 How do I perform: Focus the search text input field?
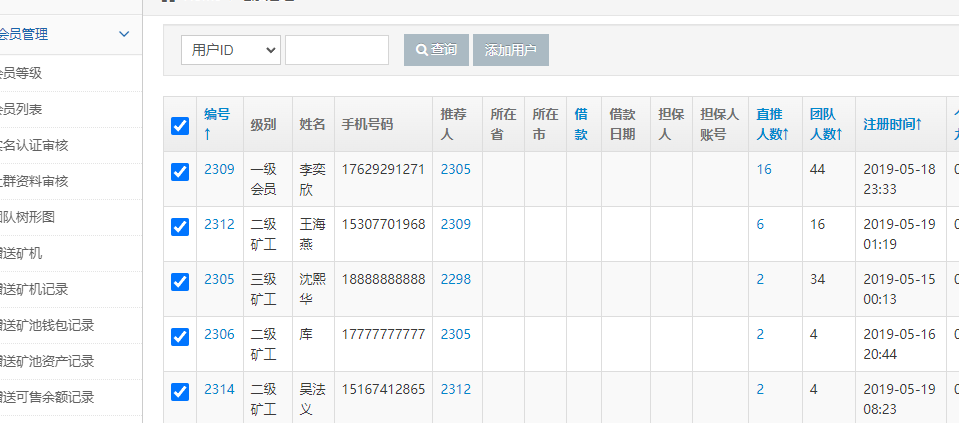pos(337,50)
